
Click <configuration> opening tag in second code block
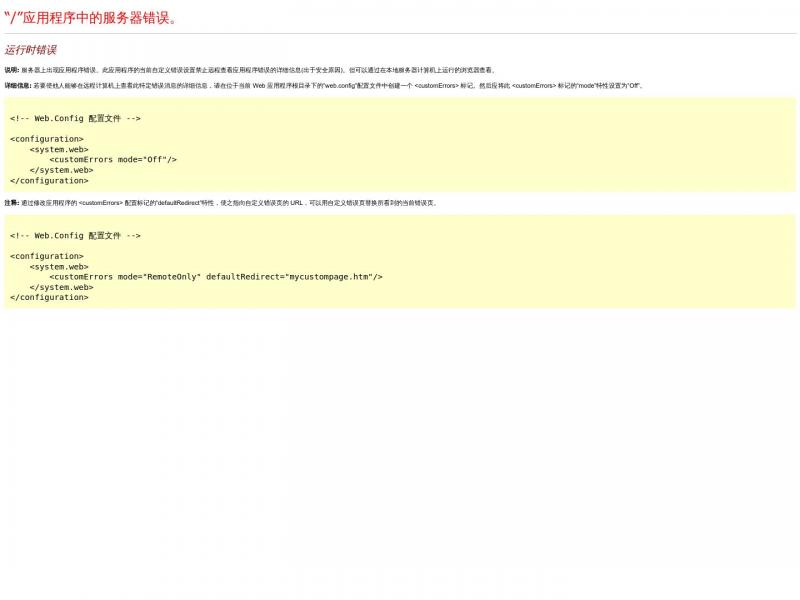tap(46, 256)
